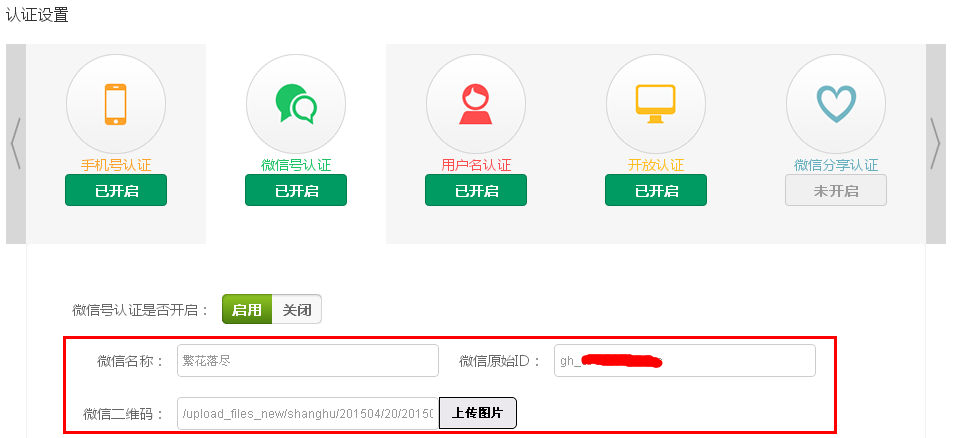Focus the 微信原始ID text field
959x438 pixels.
[x=685, y=361]
